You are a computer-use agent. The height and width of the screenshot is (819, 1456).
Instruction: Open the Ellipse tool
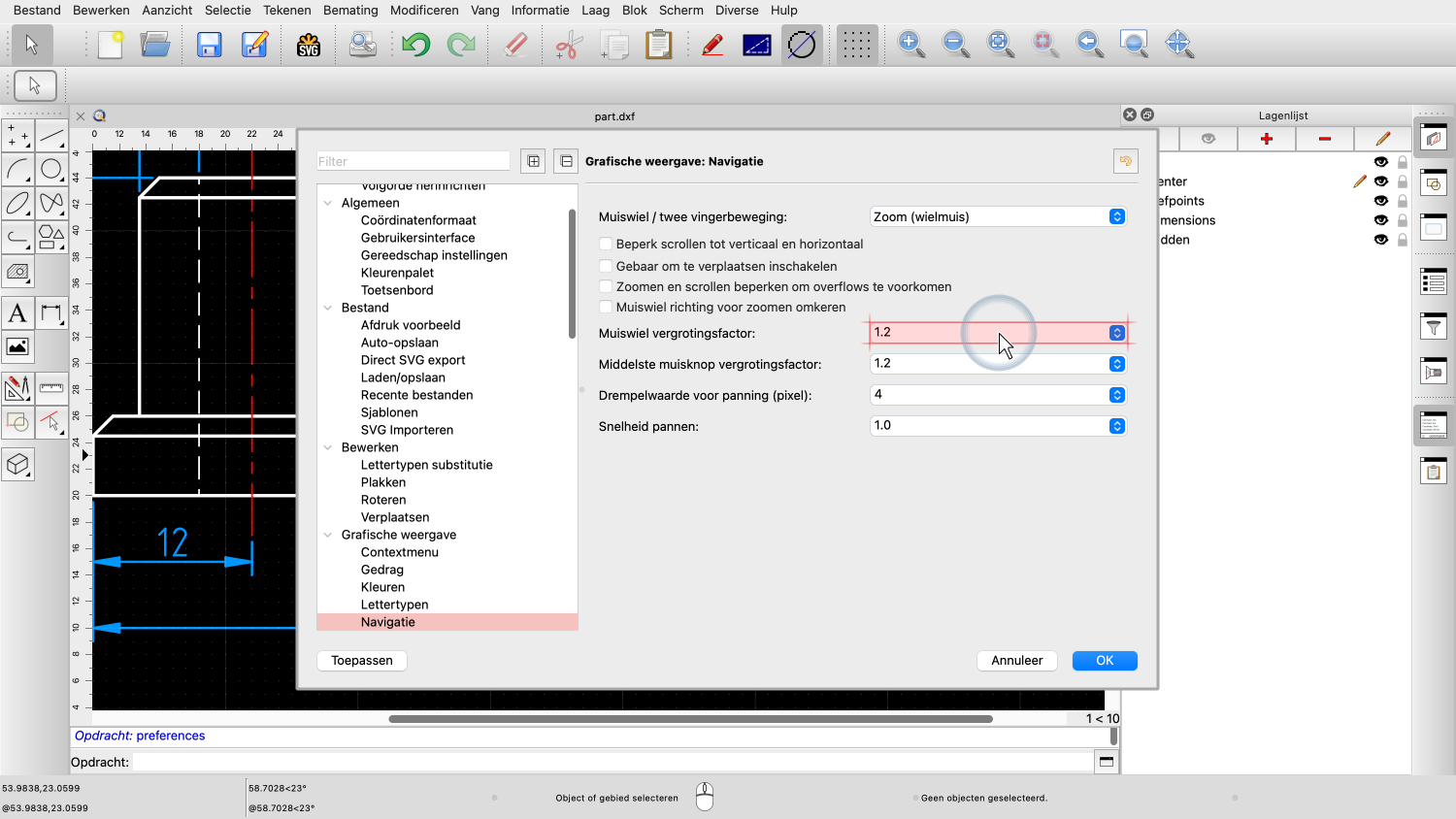pos(17,203)
